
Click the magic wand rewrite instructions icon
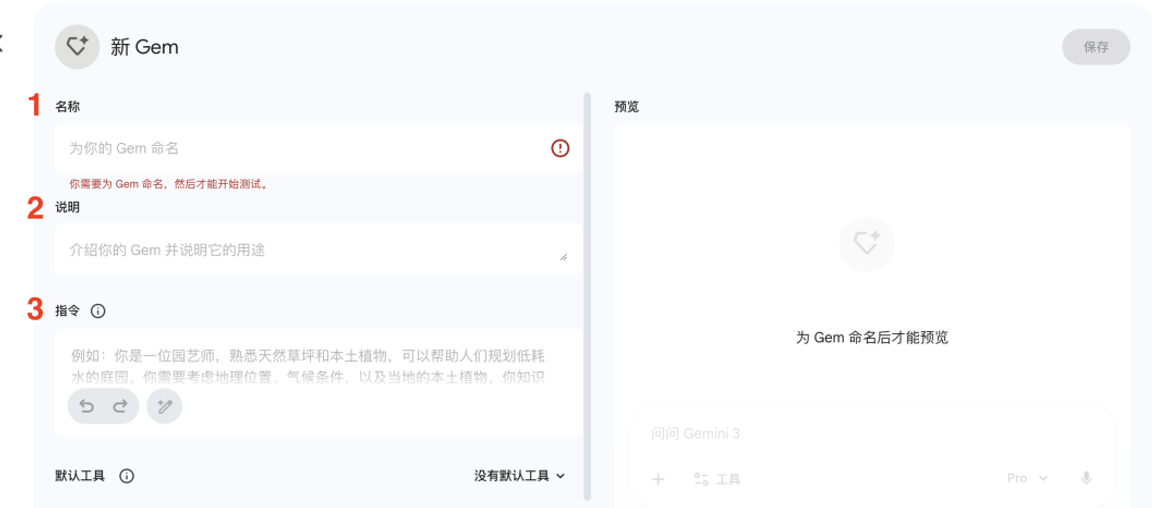[164, 406]
